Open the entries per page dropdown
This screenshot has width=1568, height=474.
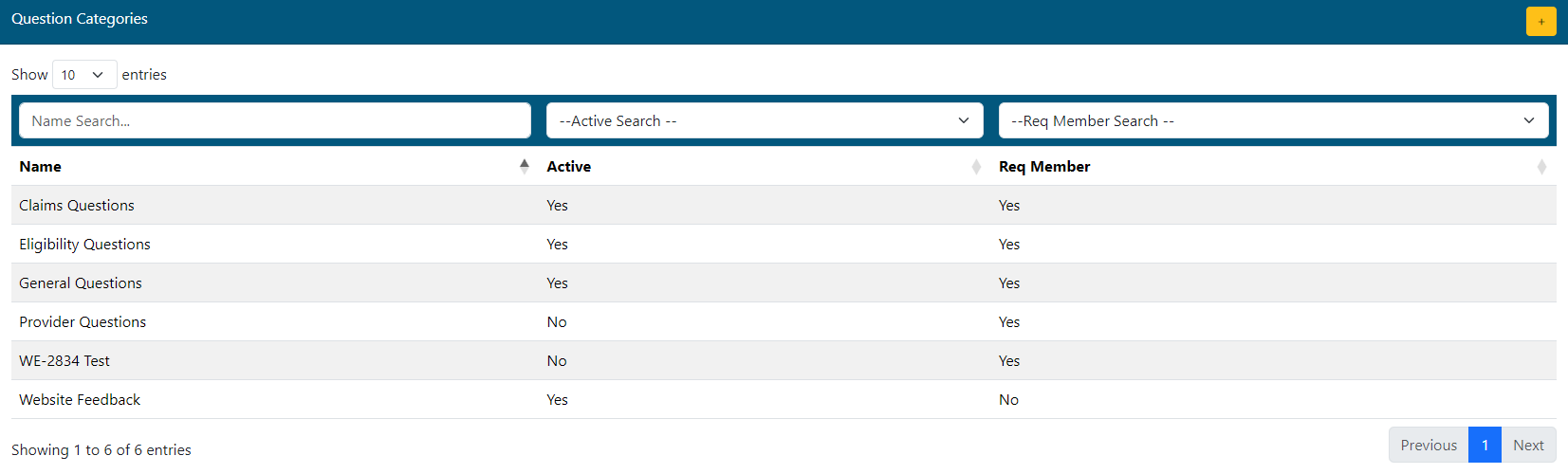click(83, 75)
